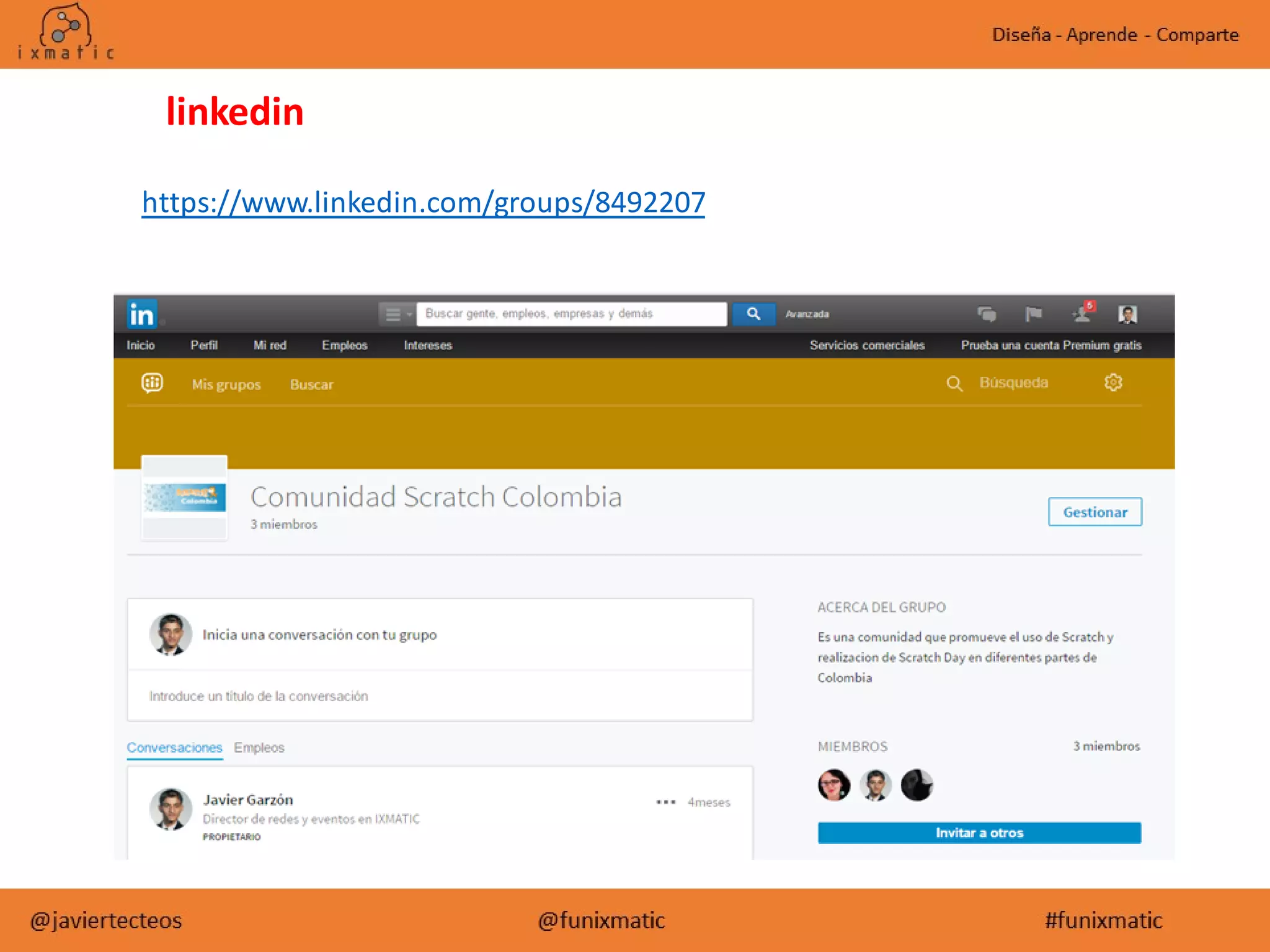Click the ACERCA DEL GRUPO heading
This screenshot has height=952, width=1270.
pos(882,607)
